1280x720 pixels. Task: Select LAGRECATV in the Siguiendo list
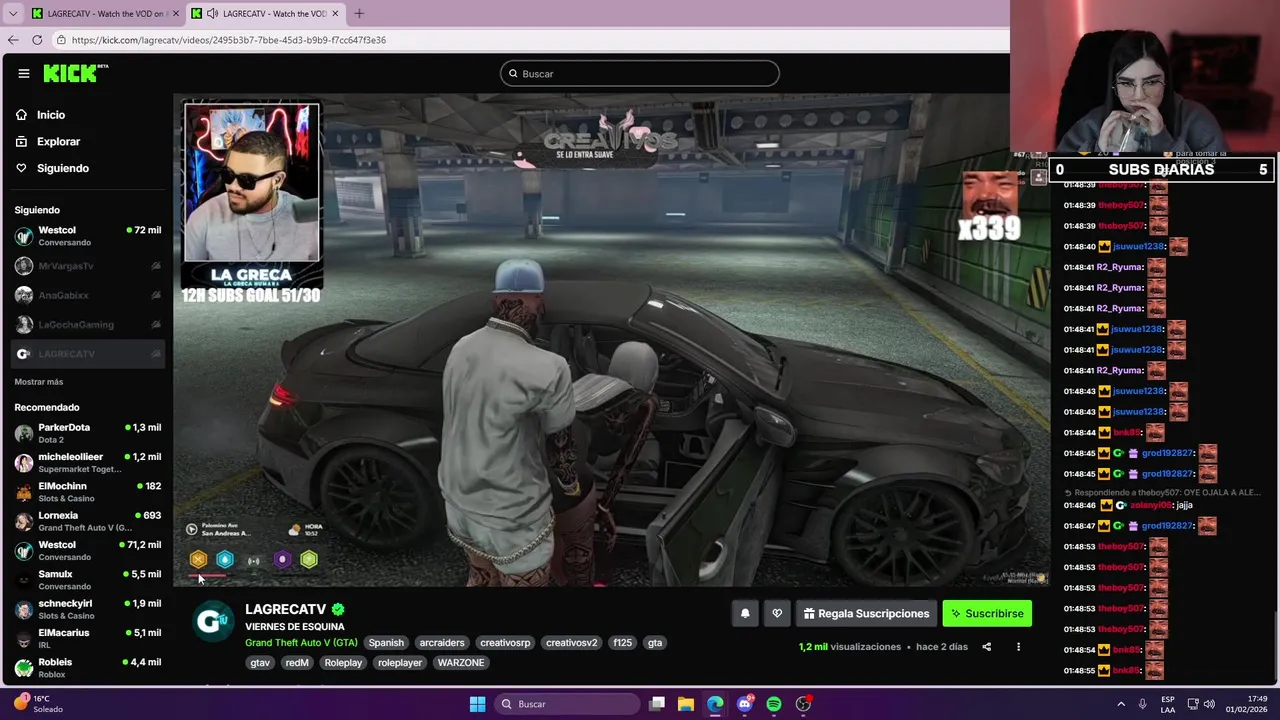click(x=87, y=354)
